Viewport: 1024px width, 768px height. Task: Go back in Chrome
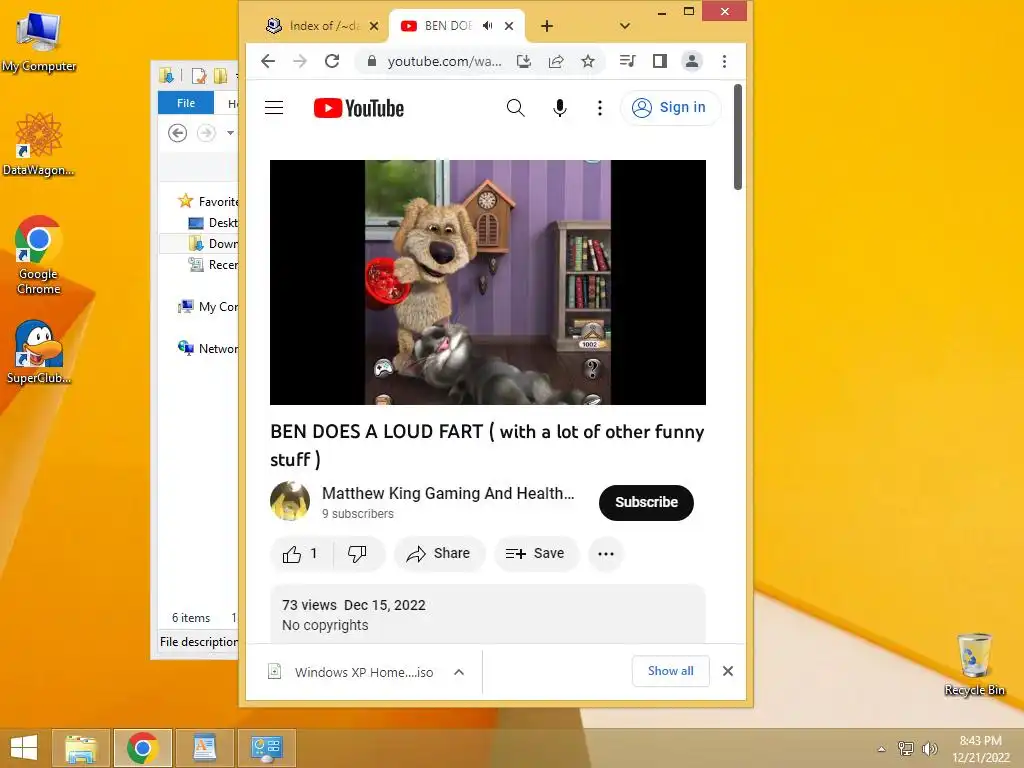268,61
